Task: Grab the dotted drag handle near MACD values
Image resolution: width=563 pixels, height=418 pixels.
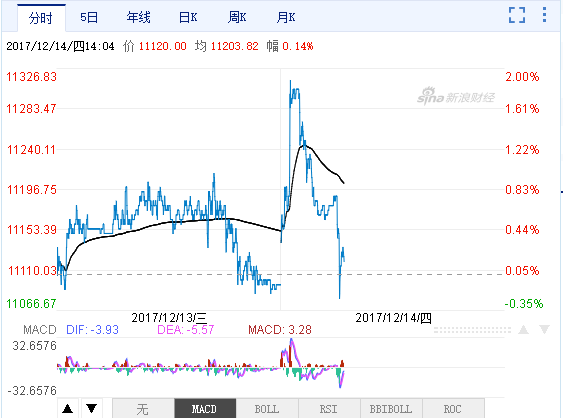Action: pos(472,330)
